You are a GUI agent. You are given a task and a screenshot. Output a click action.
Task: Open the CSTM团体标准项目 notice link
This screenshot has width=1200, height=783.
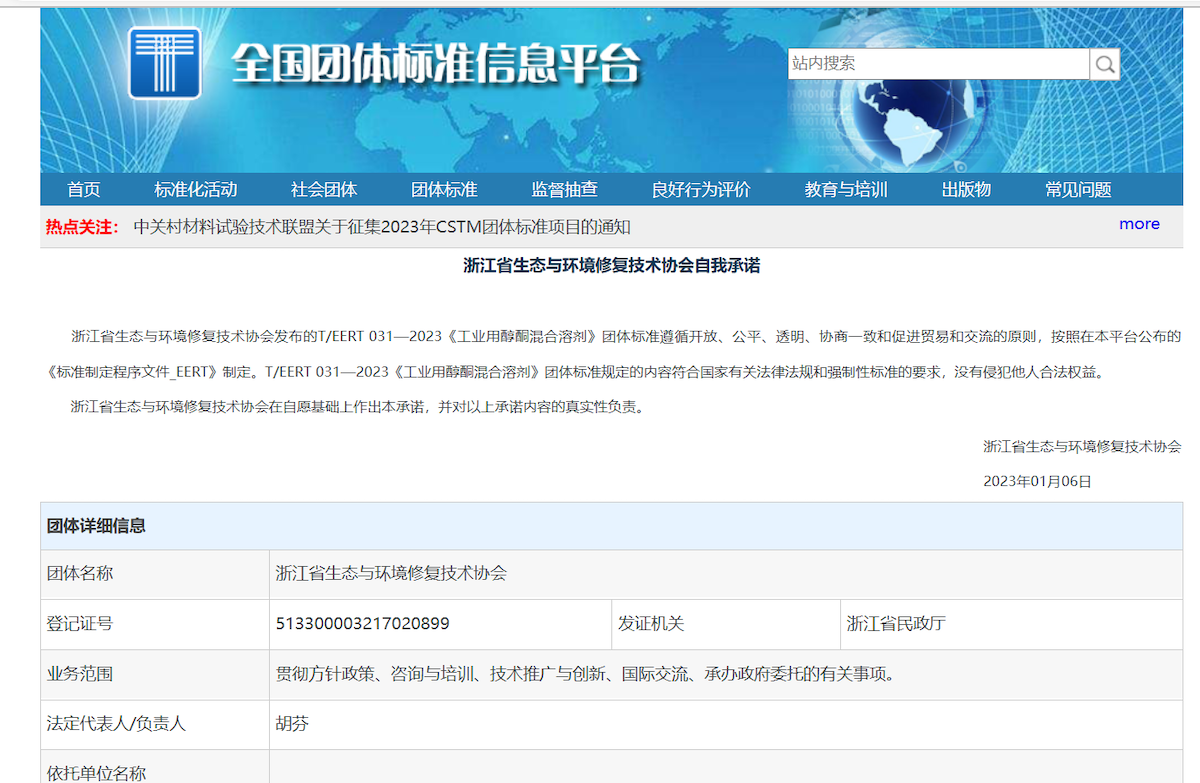tap(382, 227)
